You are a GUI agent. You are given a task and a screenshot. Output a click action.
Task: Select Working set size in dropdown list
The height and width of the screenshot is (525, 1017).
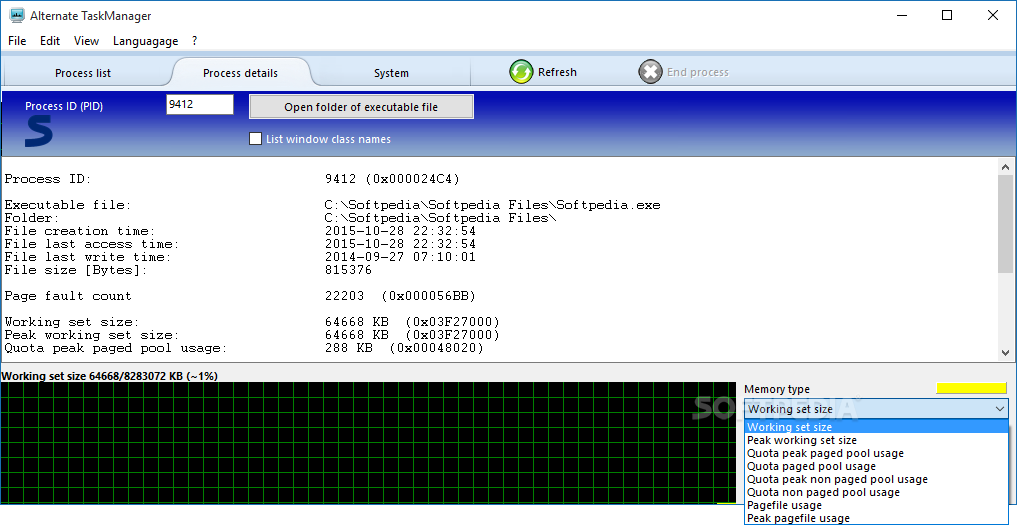pyautogui.click(x=876, y=427)
